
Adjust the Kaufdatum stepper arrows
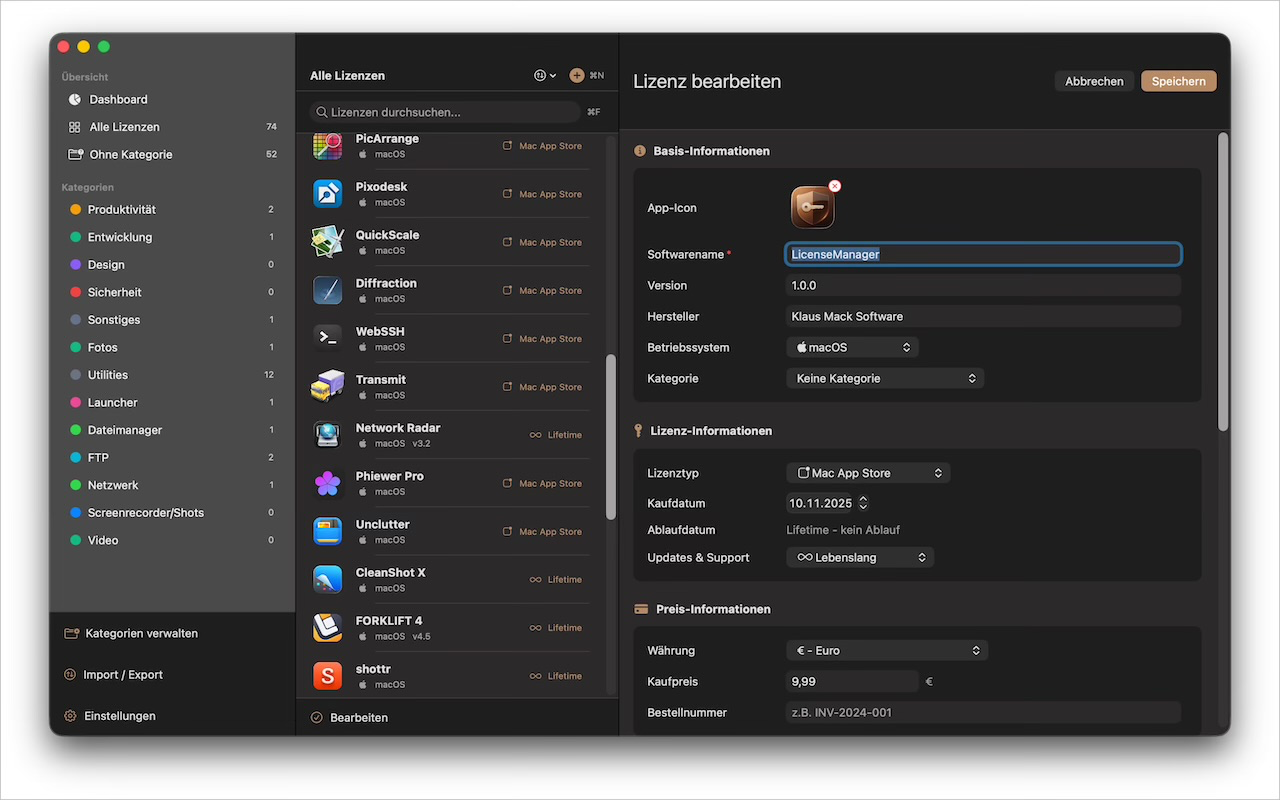[864, 503]
